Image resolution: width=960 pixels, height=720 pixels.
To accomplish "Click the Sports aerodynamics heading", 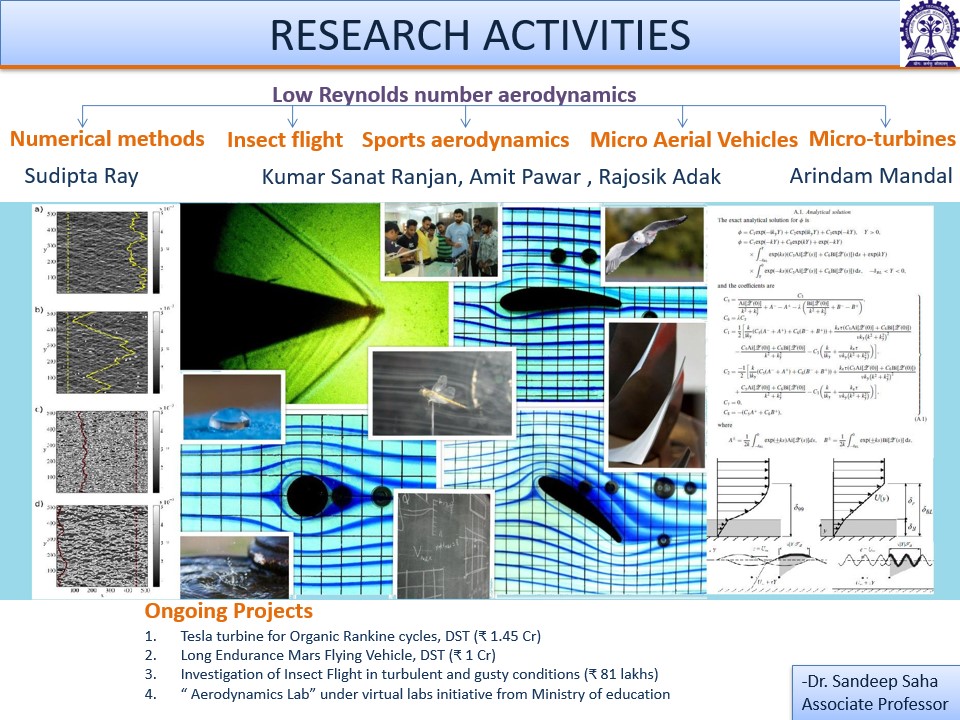I will pos(465,140).
